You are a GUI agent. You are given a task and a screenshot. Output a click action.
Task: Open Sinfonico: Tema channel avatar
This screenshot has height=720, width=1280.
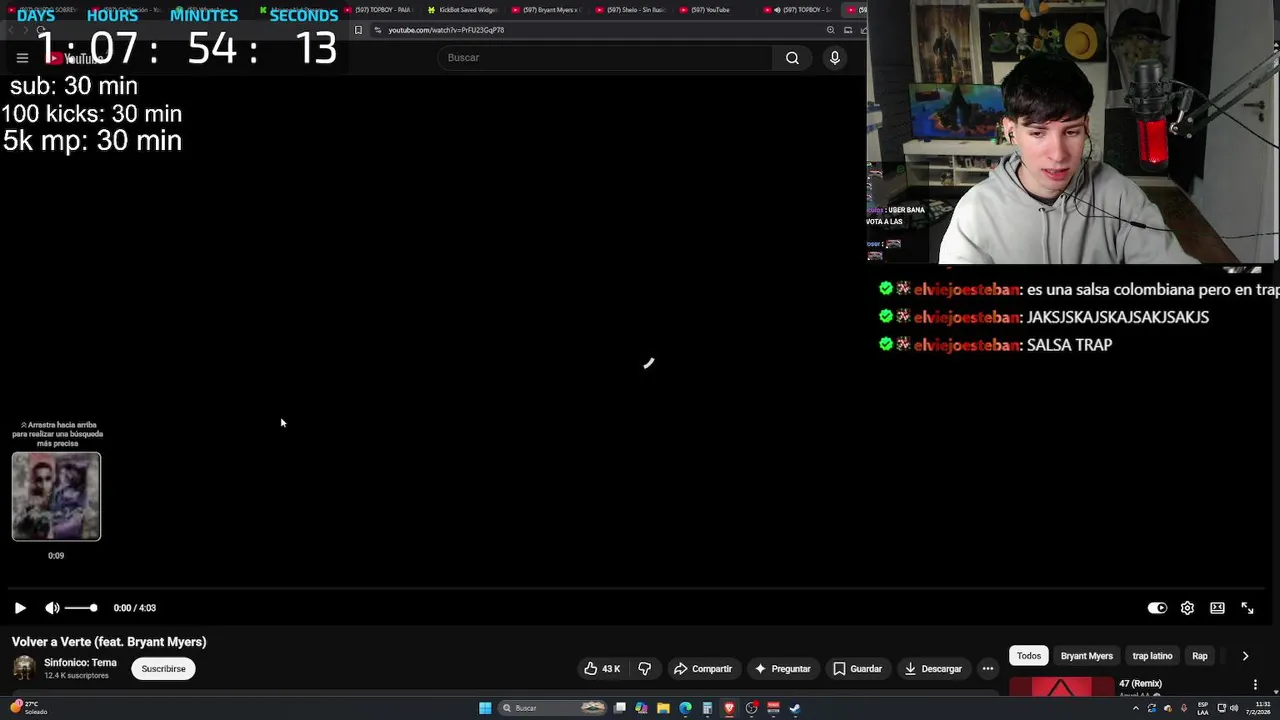[24, 668]
